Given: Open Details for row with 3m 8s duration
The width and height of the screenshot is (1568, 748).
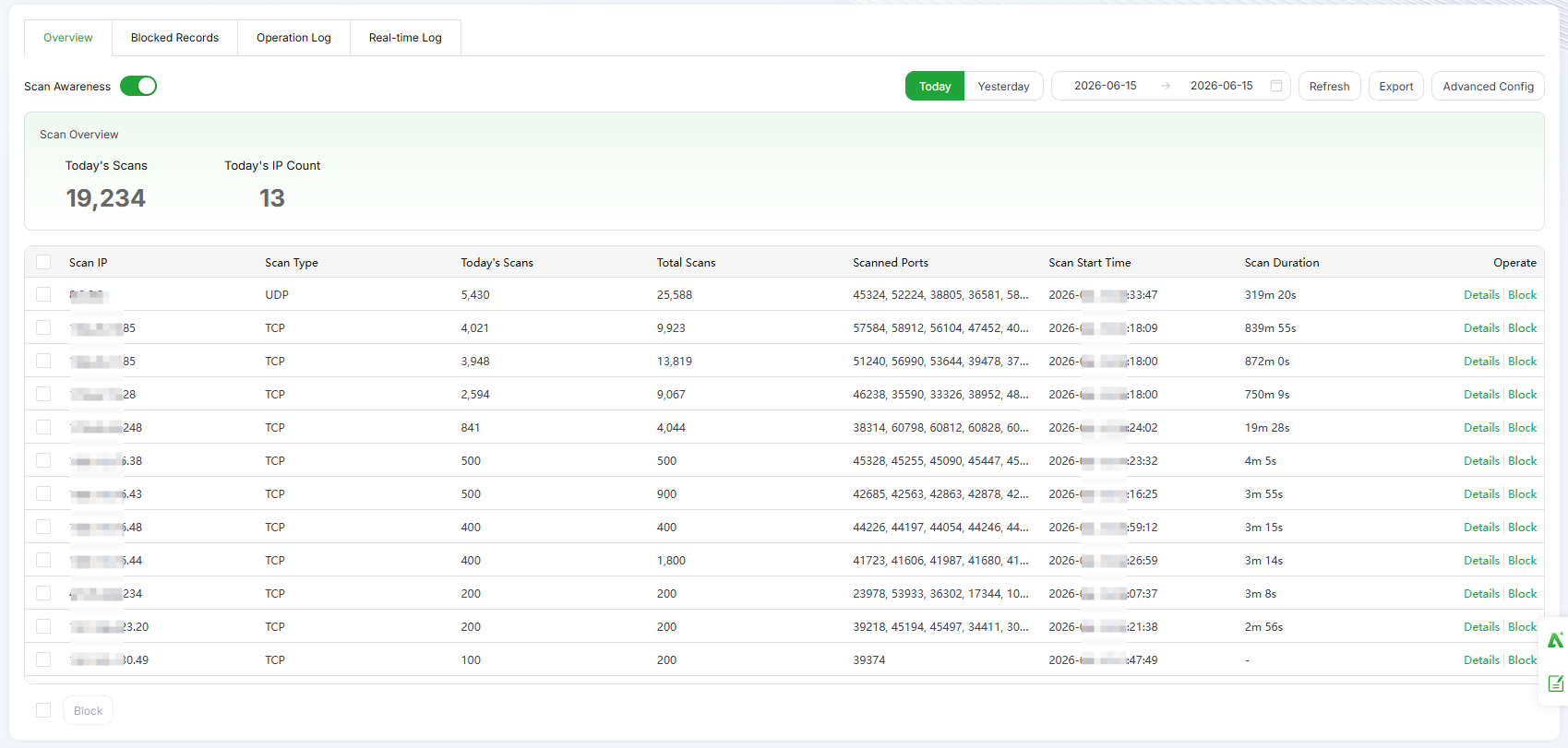Looking at the screenshot, I should click(x=1481, y=593).
